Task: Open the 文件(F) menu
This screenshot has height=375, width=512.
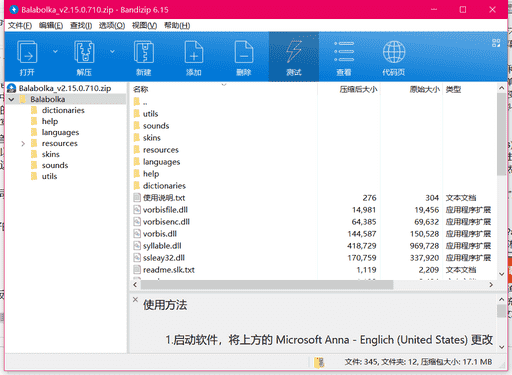Action: pyautogui.click(x=20, y=26)
